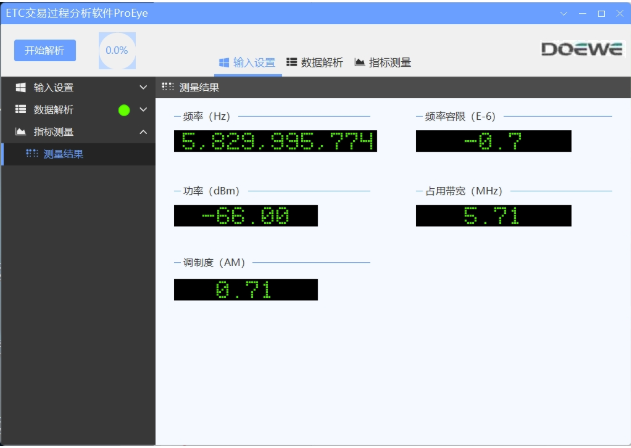Click the grid icon on the 输入设置 tab

point(223,62)
